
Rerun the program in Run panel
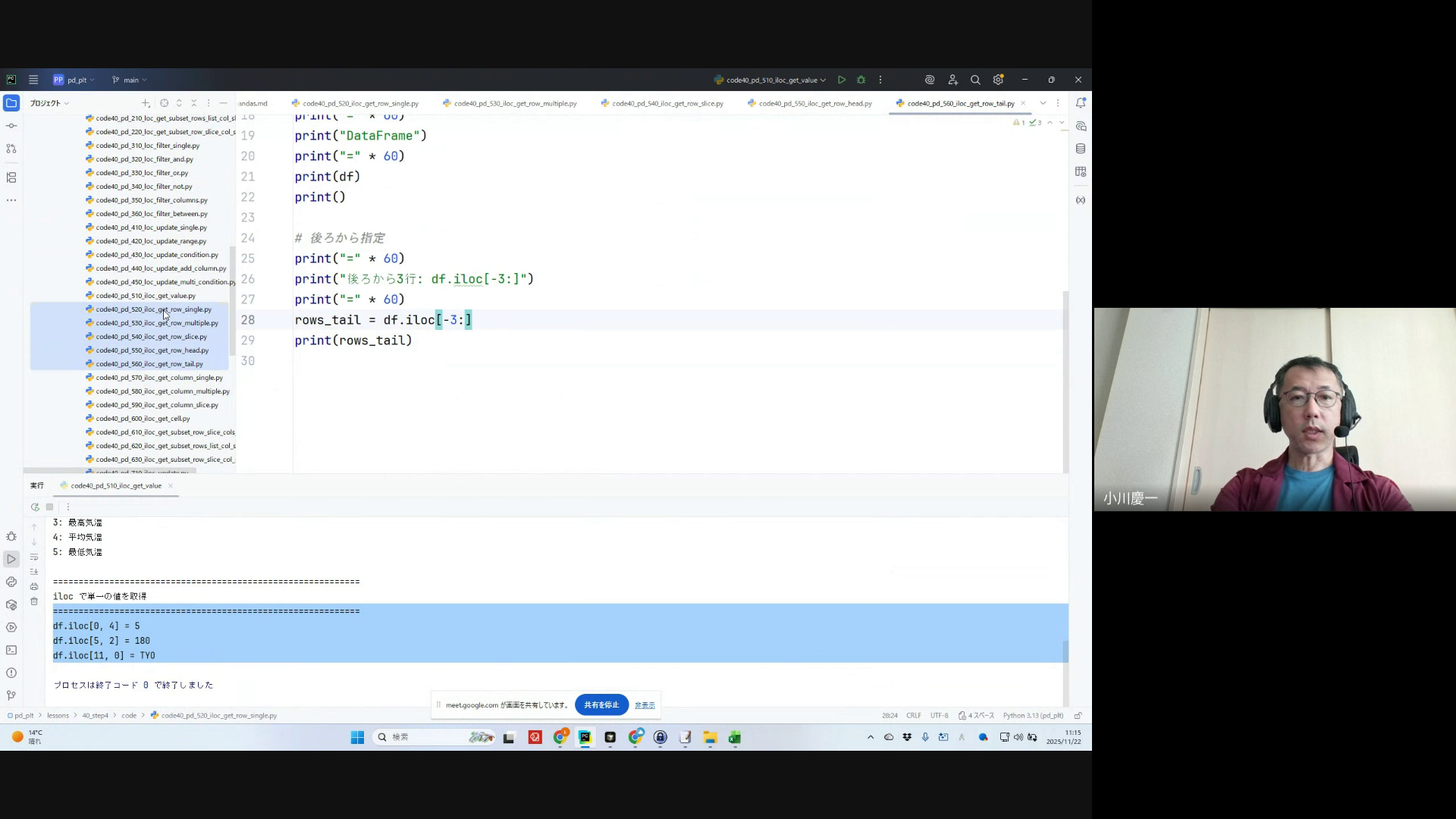pos(35,507)
